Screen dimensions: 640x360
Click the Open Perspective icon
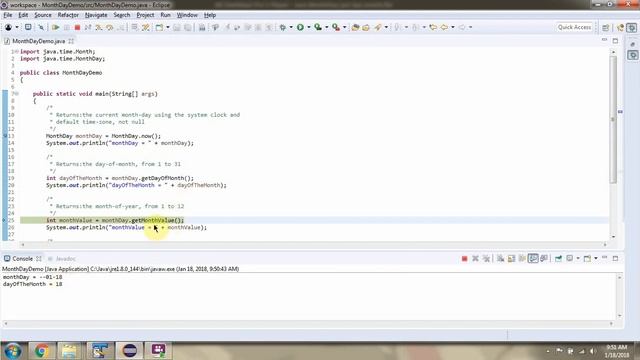pos(606,27)
